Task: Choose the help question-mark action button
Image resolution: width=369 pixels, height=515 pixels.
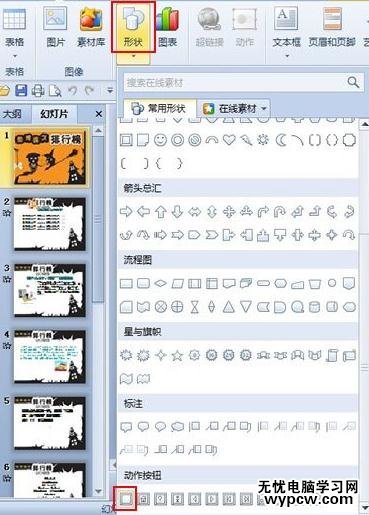Action: click(x=160, y=499)
